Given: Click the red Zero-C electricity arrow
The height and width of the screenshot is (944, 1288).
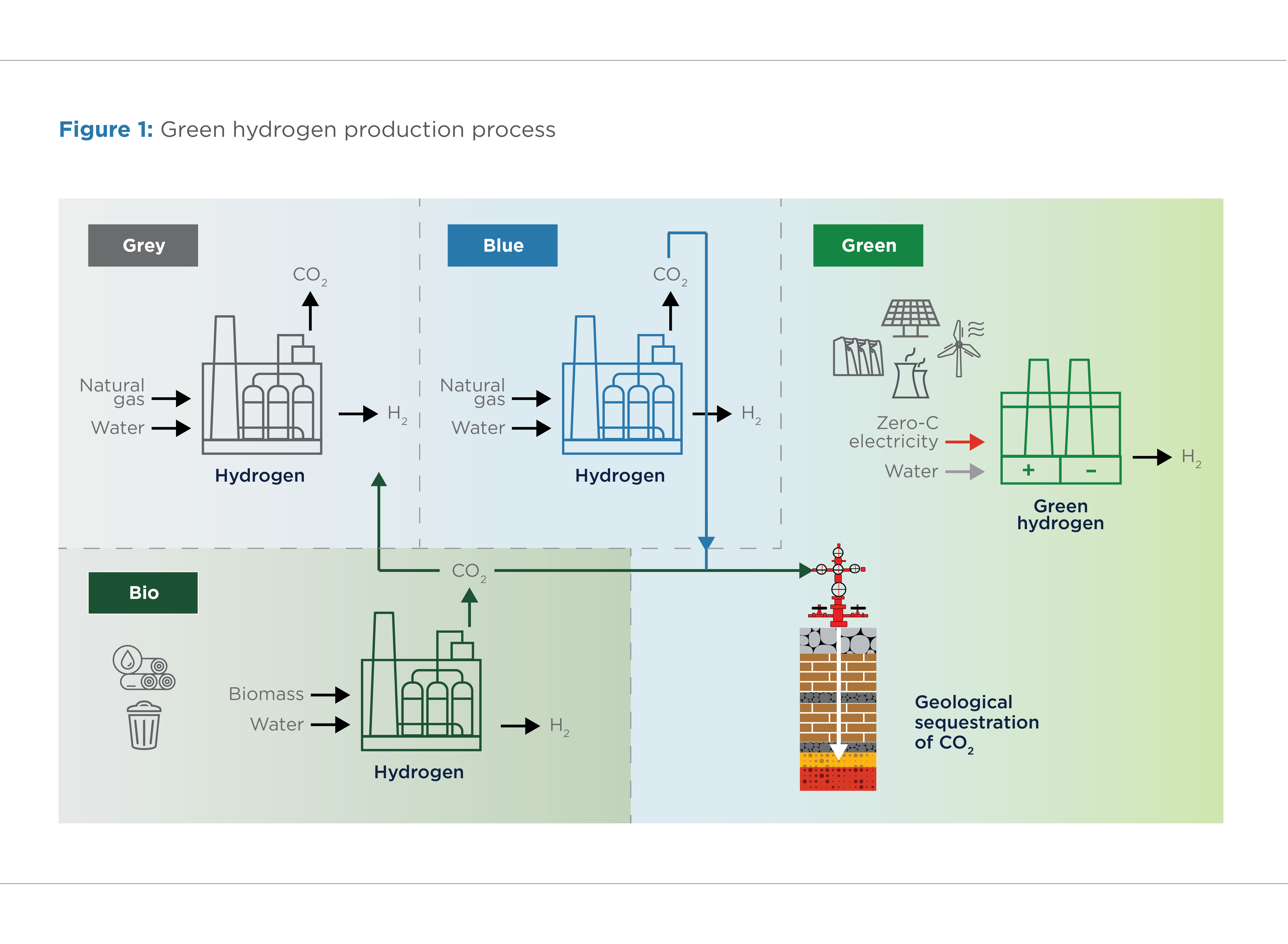Looking at the screenshot, I should (964, 442).
